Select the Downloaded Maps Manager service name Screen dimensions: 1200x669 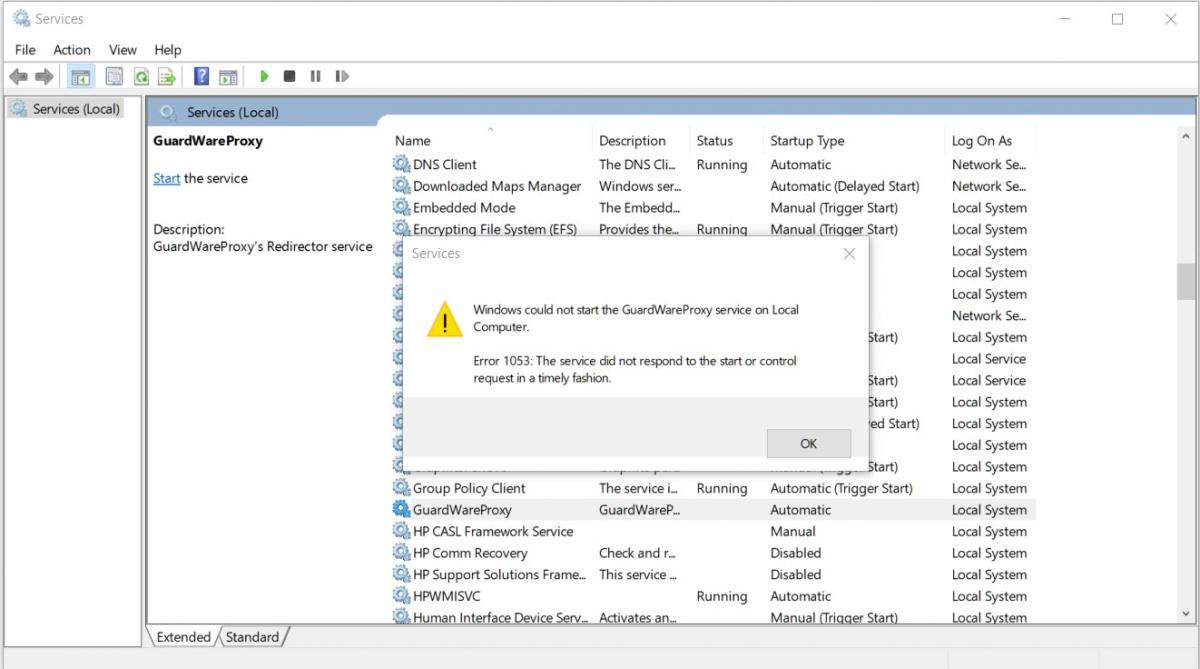click(497, 186)
